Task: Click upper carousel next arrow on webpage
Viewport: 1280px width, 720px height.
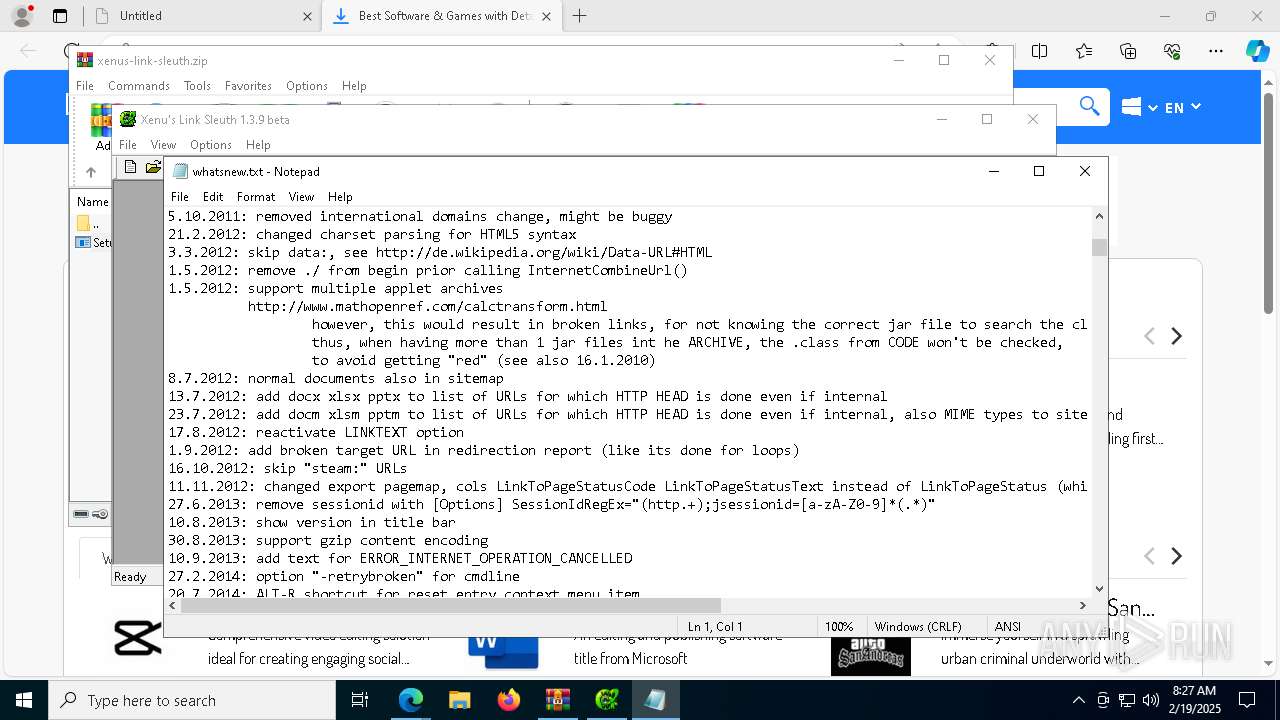Action: (x=1177, y=336)
